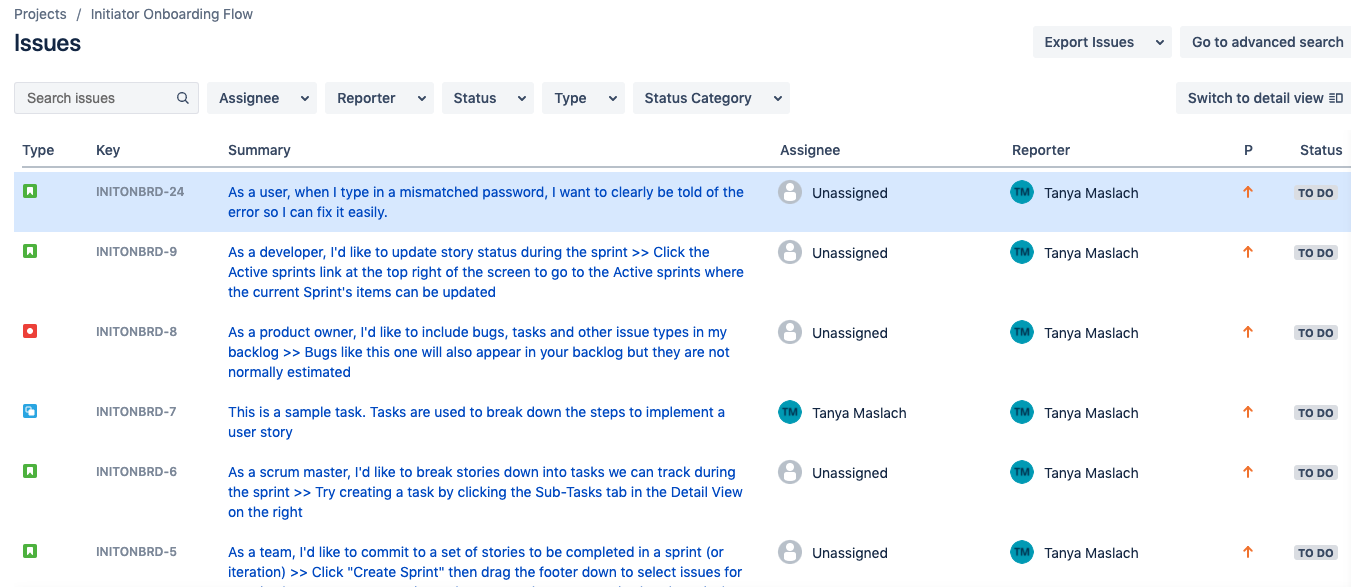This screenshot has width=1351, height=587.
Task: Click the TO DO status badge for INITONBRD-9
Action: (x=1316, y=253)
